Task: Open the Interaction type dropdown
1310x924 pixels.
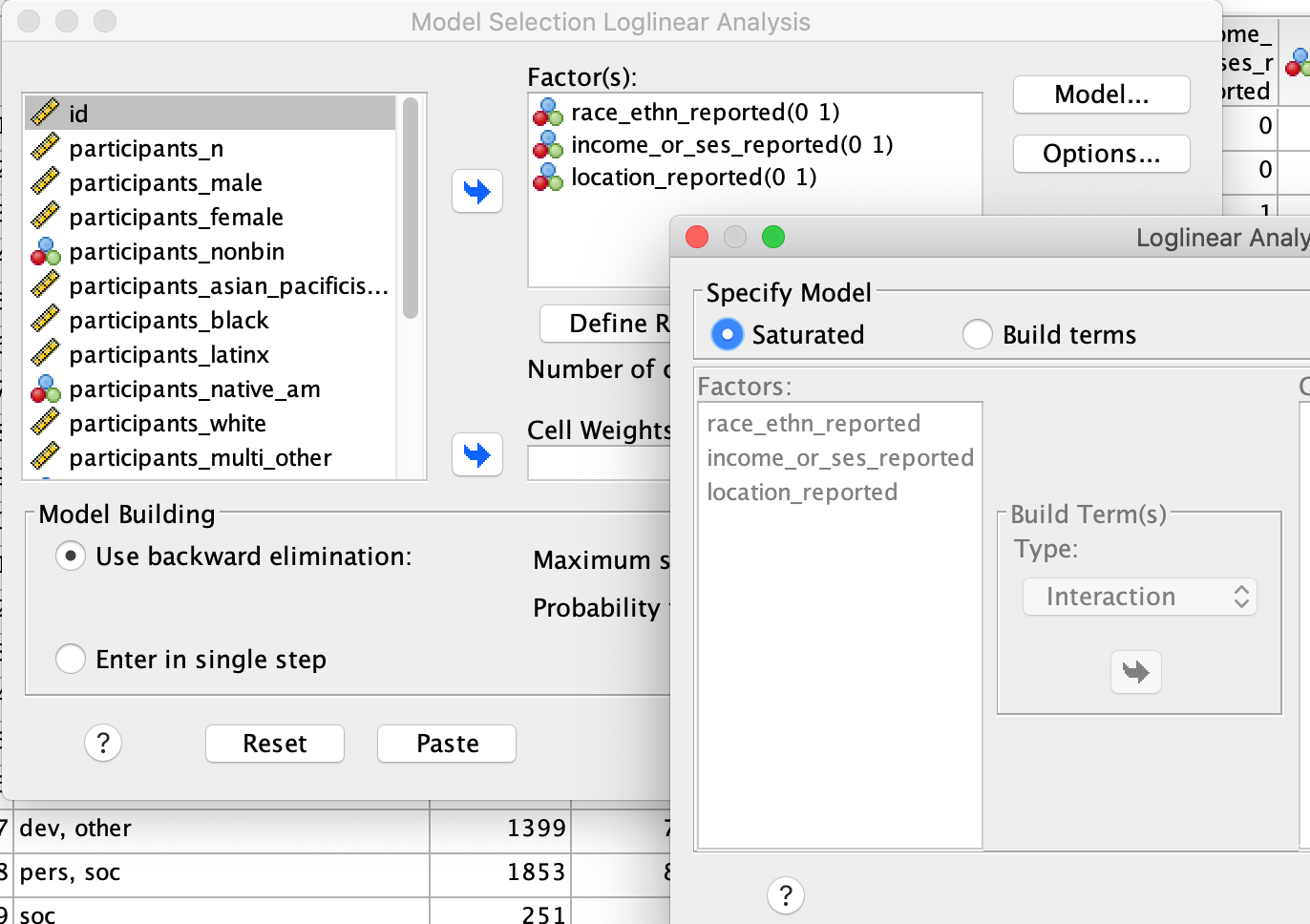Action: coord(1140,597)
